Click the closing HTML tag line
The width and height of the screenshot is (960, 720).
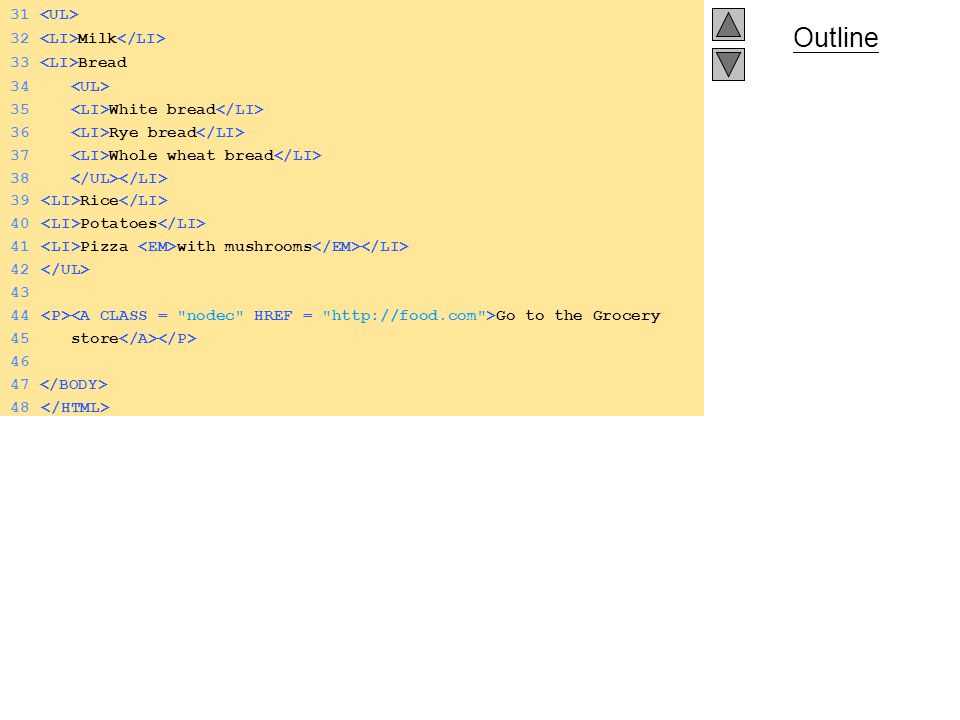[x=75, y=408]
